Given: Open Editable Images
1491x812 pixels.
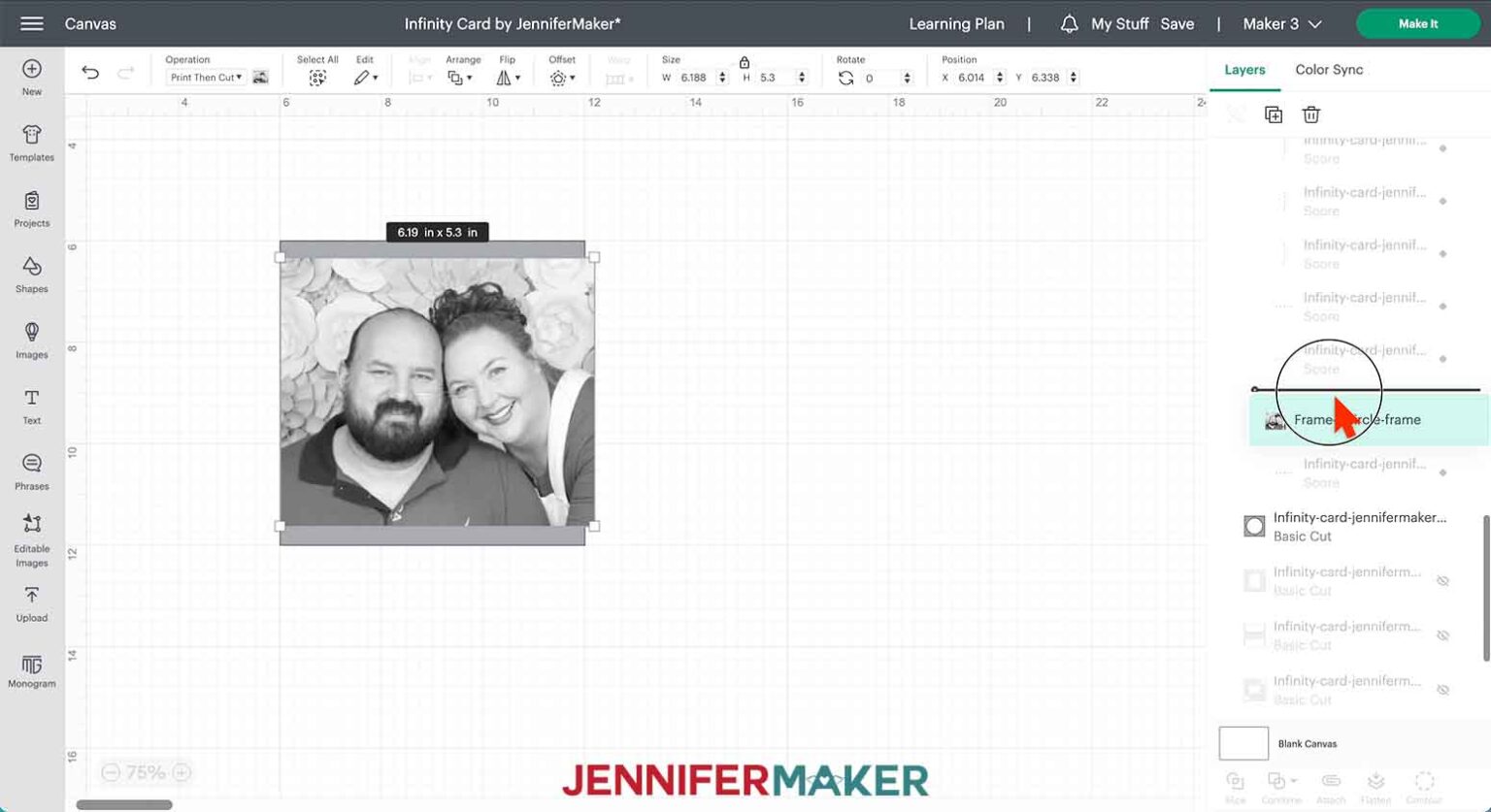Looking at the screenshot, I should [32, 540].
